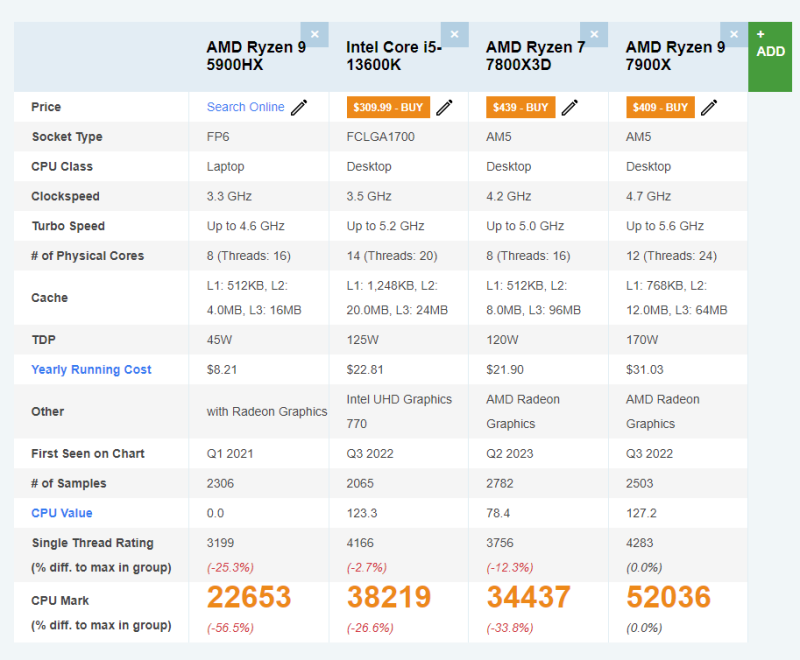Buy the i5-13600K for $309.99
Screen dimensions: 800x660
pyautogui.click(x=388, y=107)
